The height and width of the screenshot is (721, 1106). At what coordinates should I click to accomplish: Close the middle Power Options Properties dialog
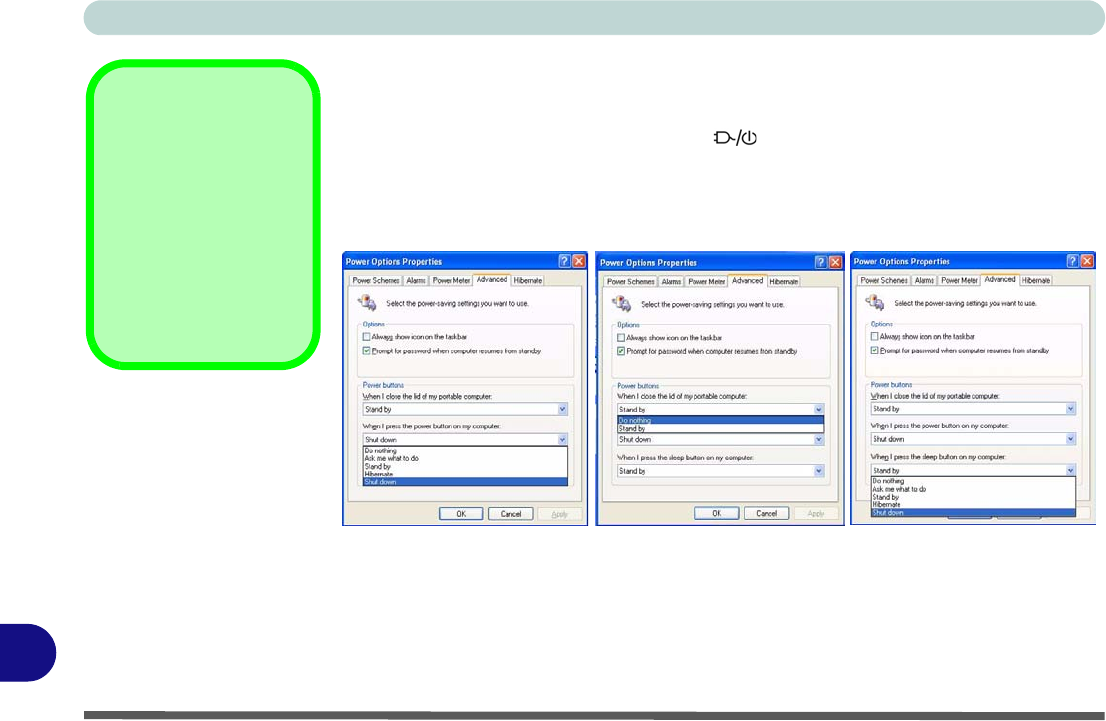coord(835,262)
